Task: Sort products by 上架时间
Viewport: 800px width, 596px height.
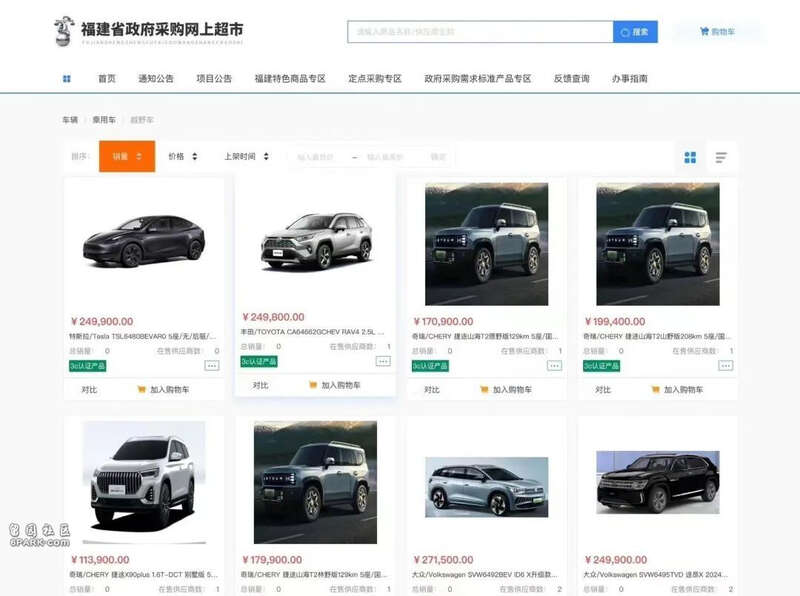Action: click(245, 157)
